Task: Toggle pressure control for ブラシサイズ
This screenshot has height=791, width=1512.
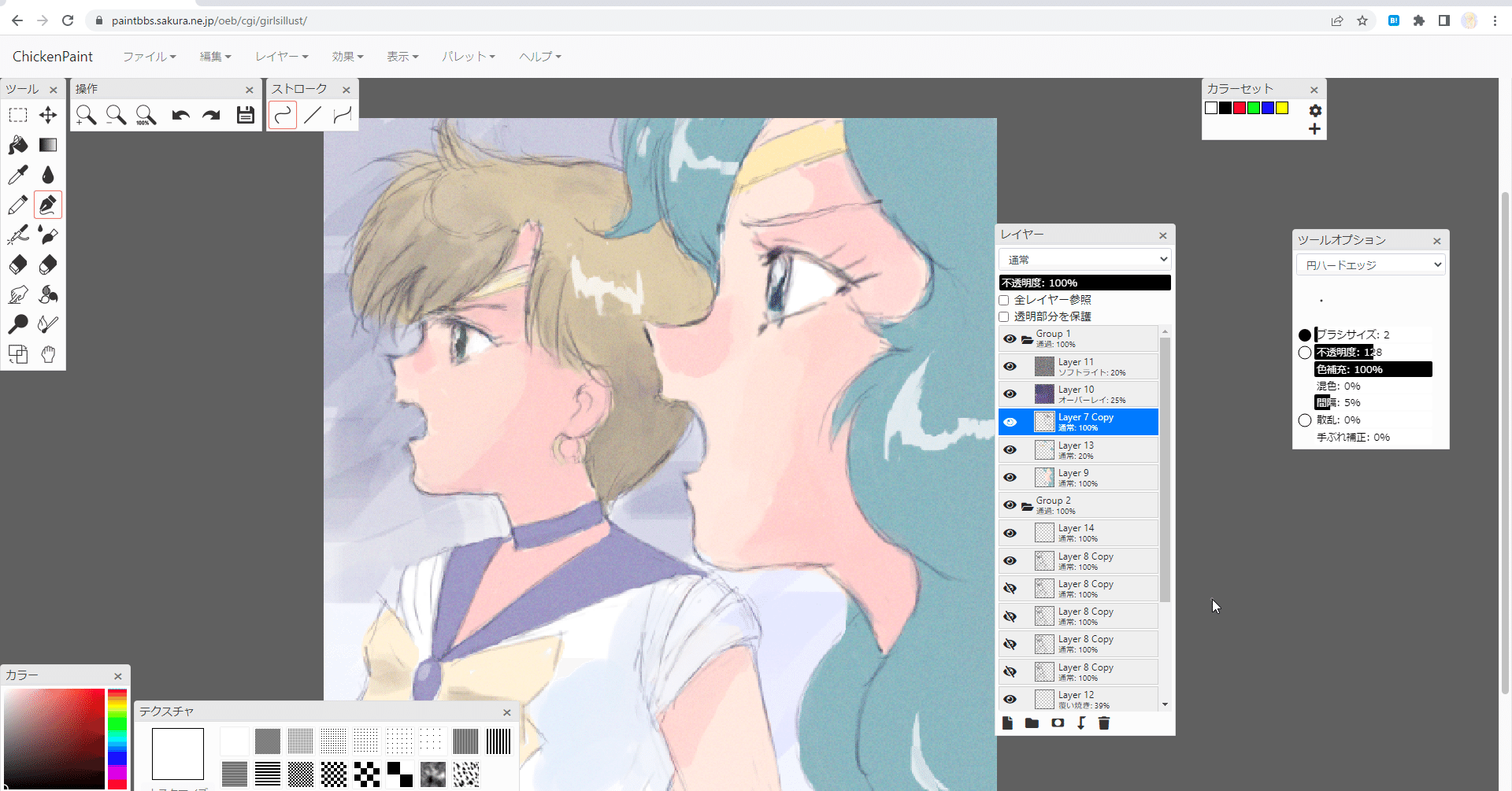Action: pos(1305,335)
